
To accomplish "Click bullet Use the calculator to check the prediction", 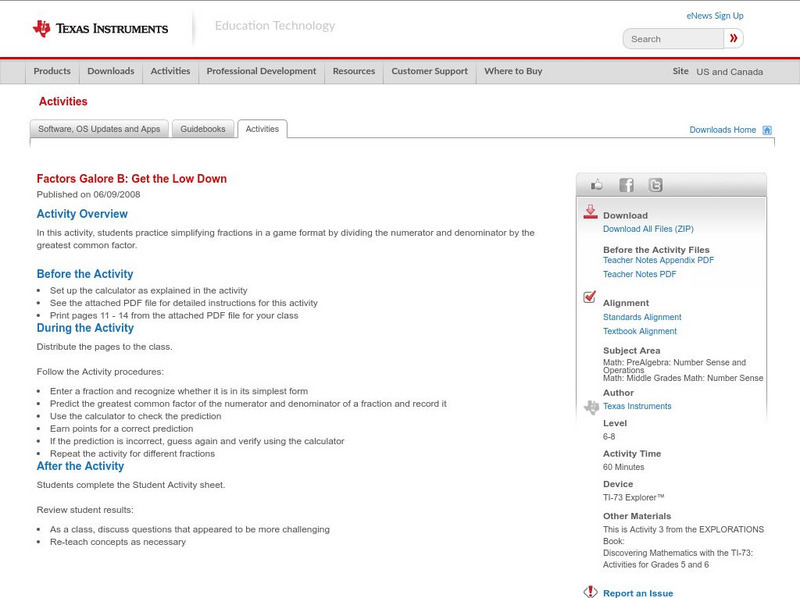I will (136, 416).
